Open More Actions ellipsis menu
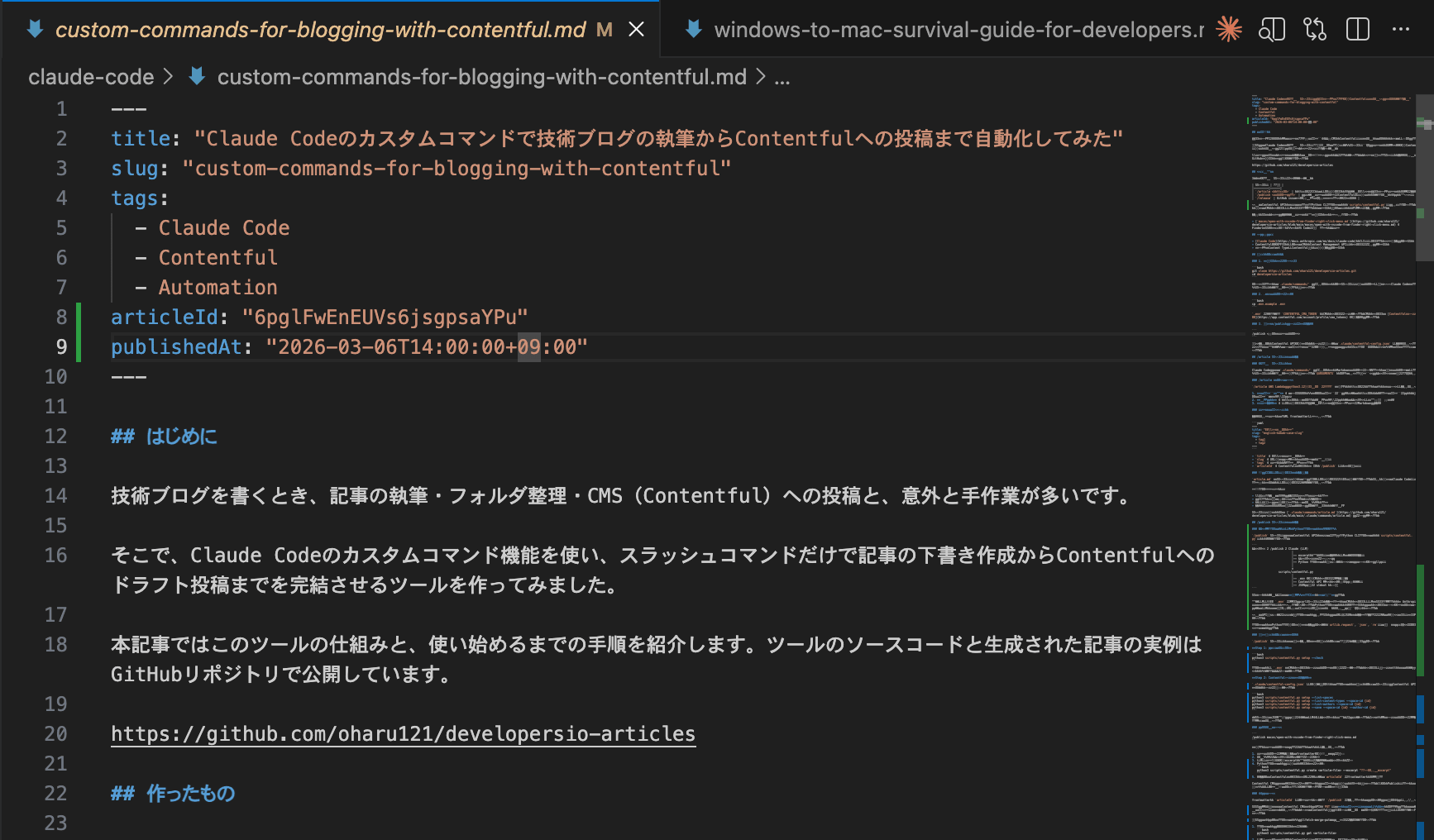The width and height of the screenshot is (1434, 840). pos(1401,30)
